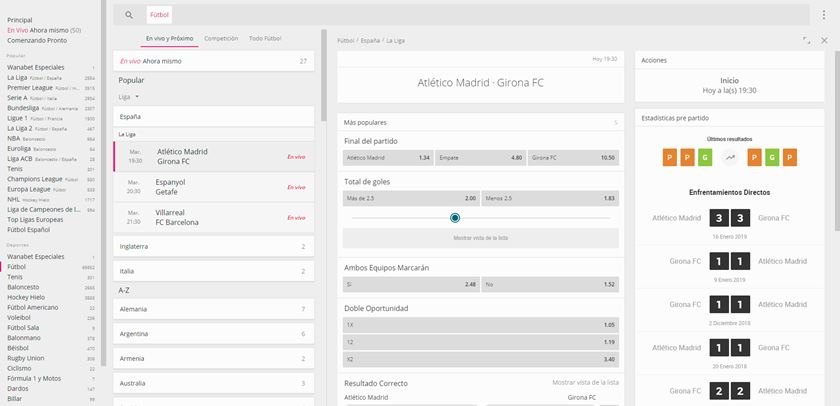Select the Villarreal vs FC Barcelona match

point(214,217)
